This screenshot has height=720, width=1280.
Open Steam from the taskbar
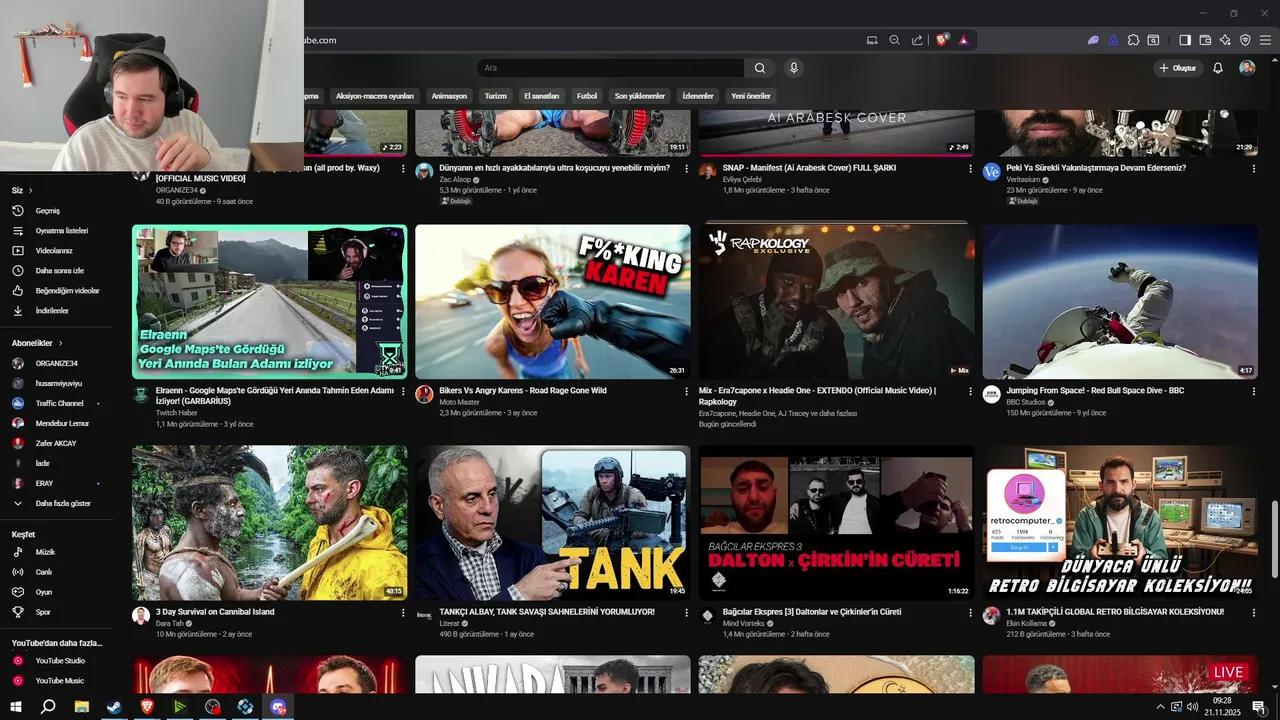tap(114, 706)
